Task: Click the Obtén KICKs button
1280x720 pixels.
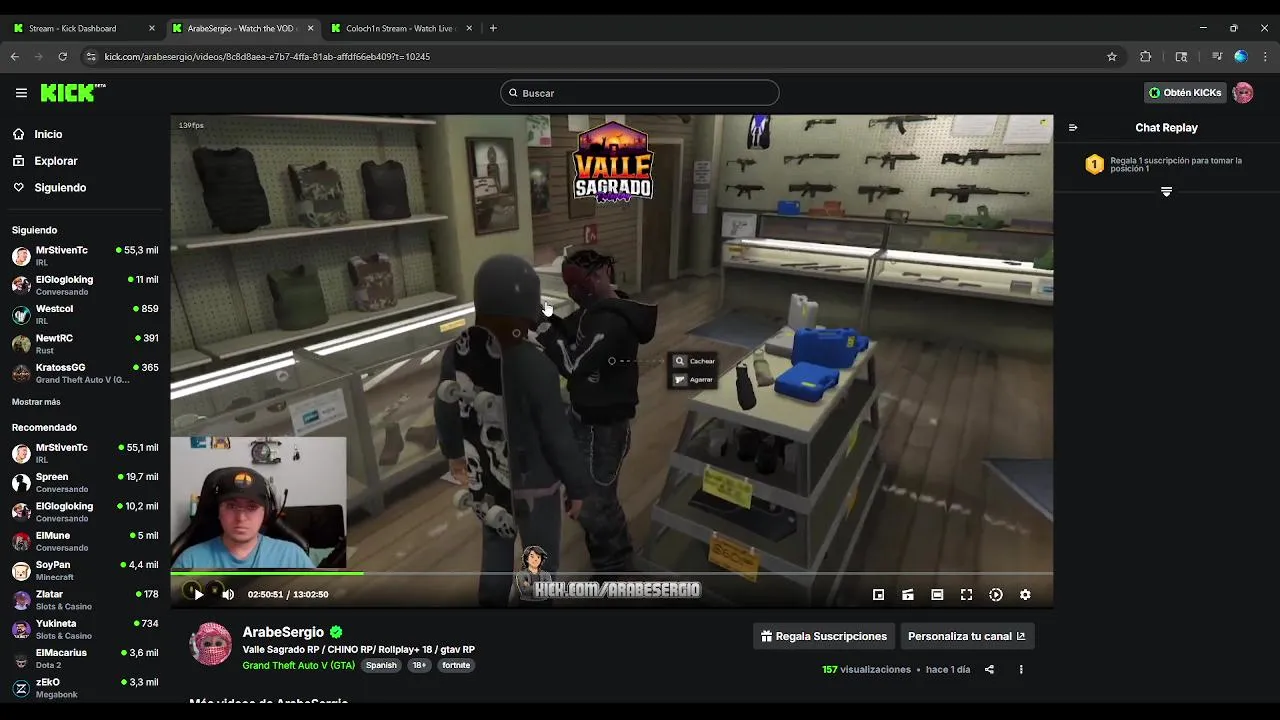Action: (x=1185, y=93)
